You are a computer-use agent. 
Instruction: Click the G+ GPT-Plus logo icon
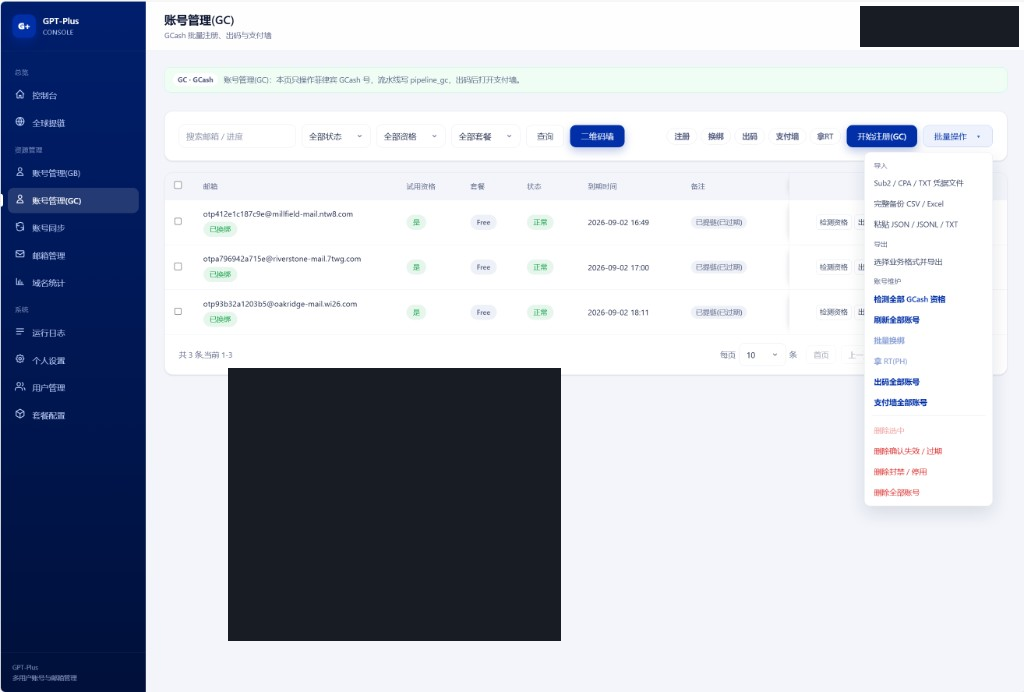click(24, 26)
